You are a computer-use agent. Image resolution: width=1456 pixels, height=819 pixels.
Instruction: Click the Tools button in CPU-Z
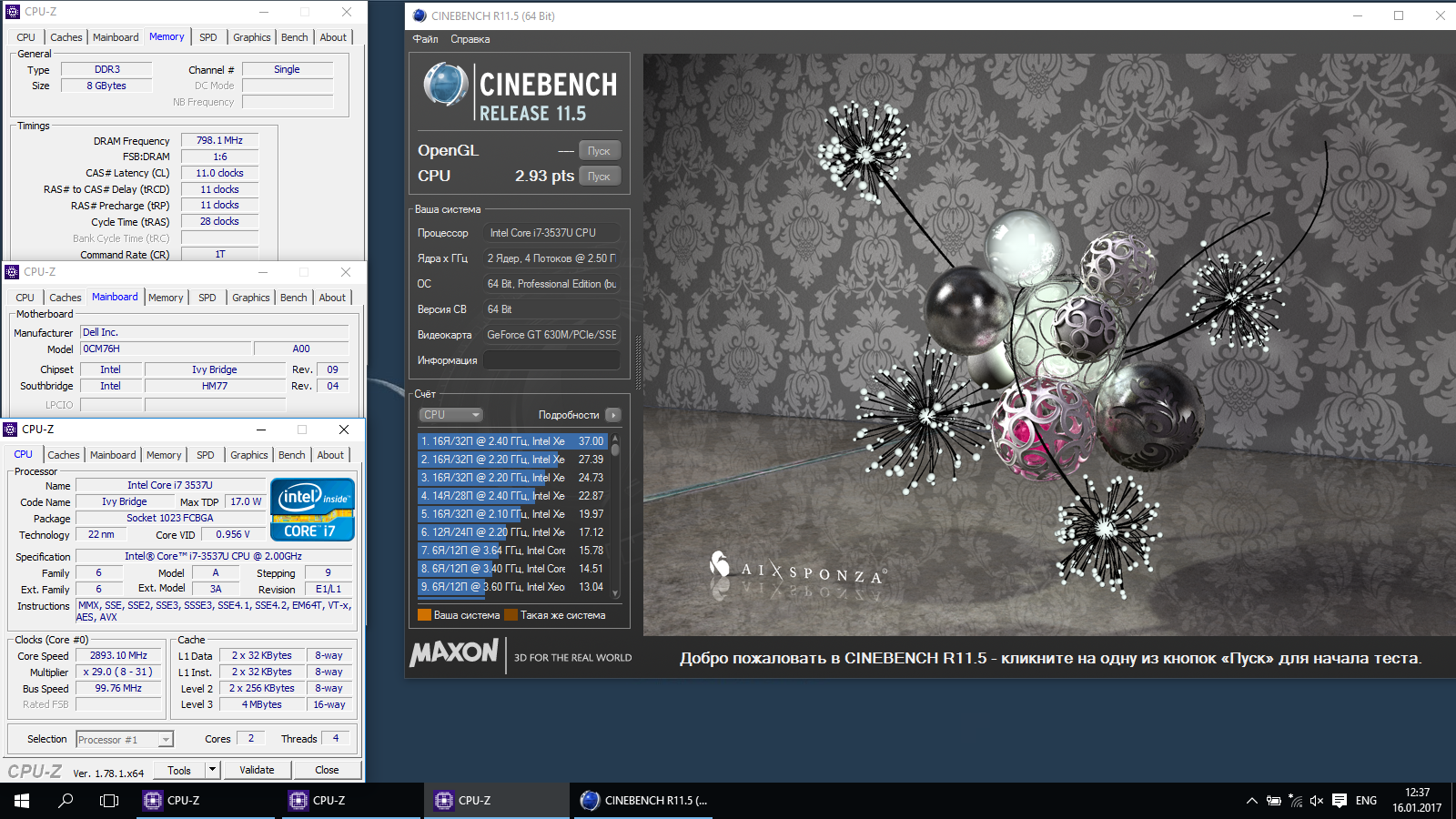(179, 770)
